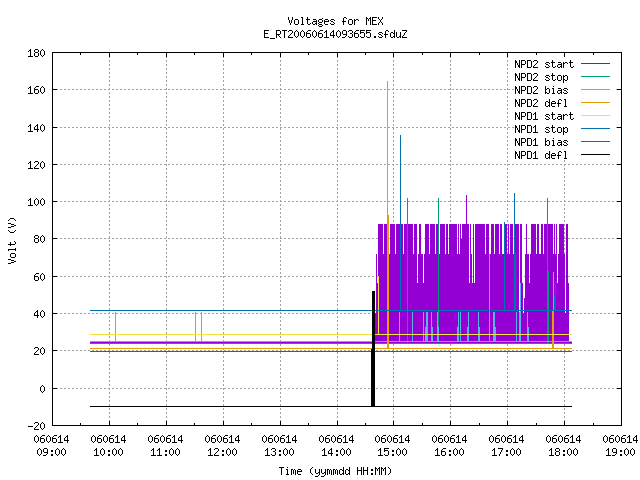Image resolution: width=640 pixels, height=480 pixels.
Task: Select the 'NPD1 start' legend label
Action: (x=544, y=116)
